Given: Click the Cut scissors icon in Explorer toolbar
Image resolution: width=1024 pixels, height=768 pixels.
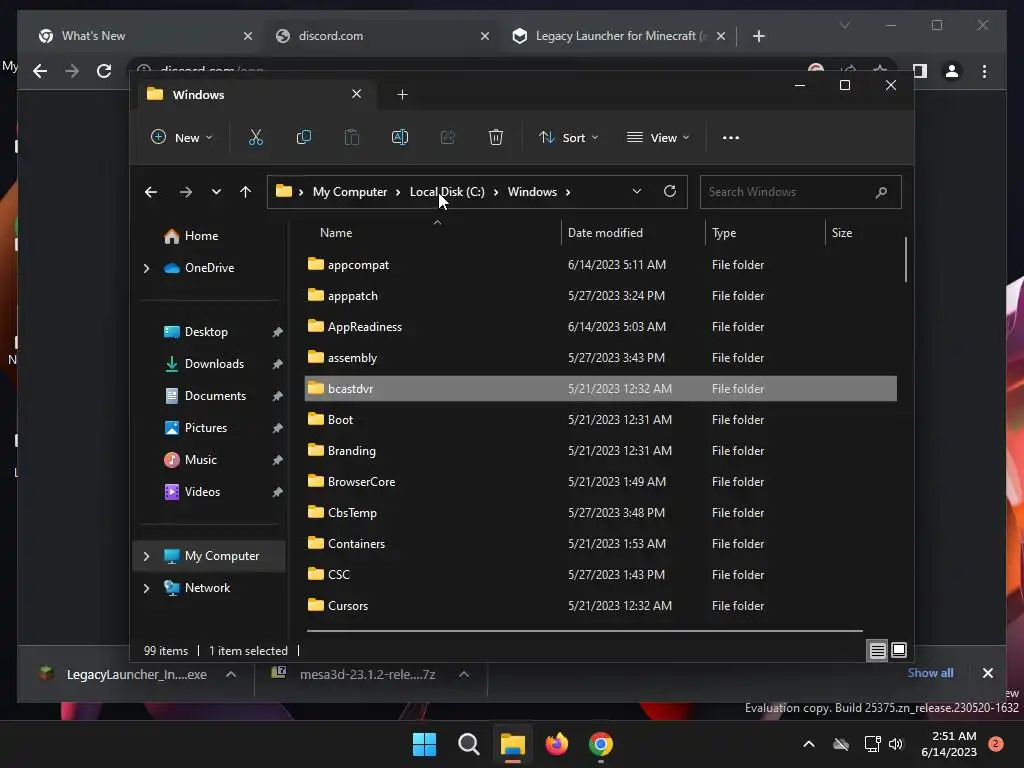Looking at the screenshot, I should coord(255,137).
